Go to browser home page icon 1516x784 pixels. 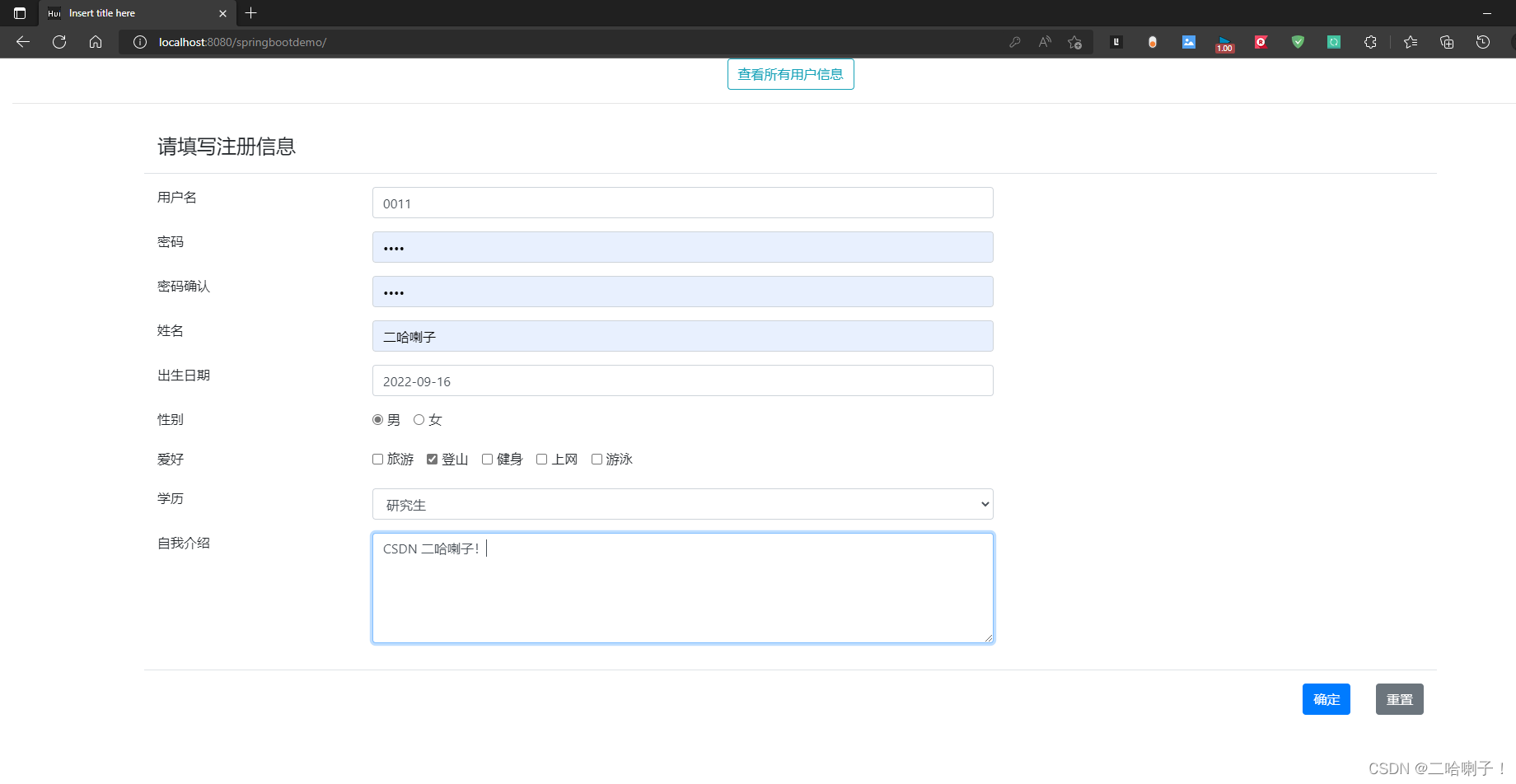[96, 42]
